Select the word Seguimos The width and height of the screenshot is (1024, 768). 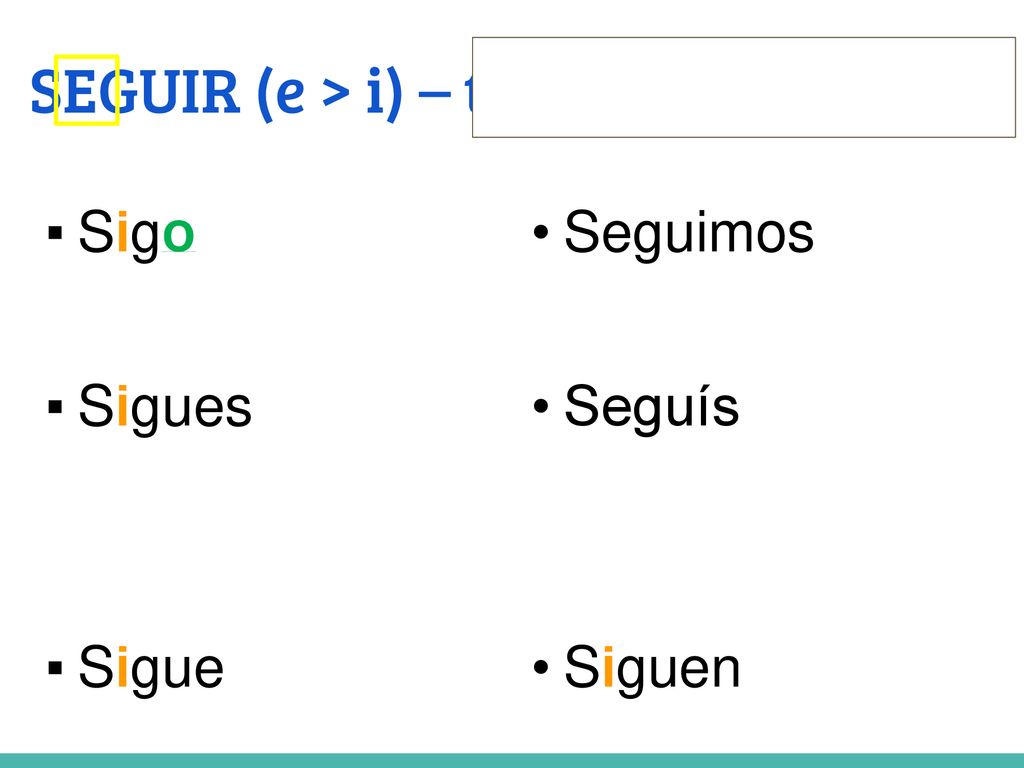[689, 233]
